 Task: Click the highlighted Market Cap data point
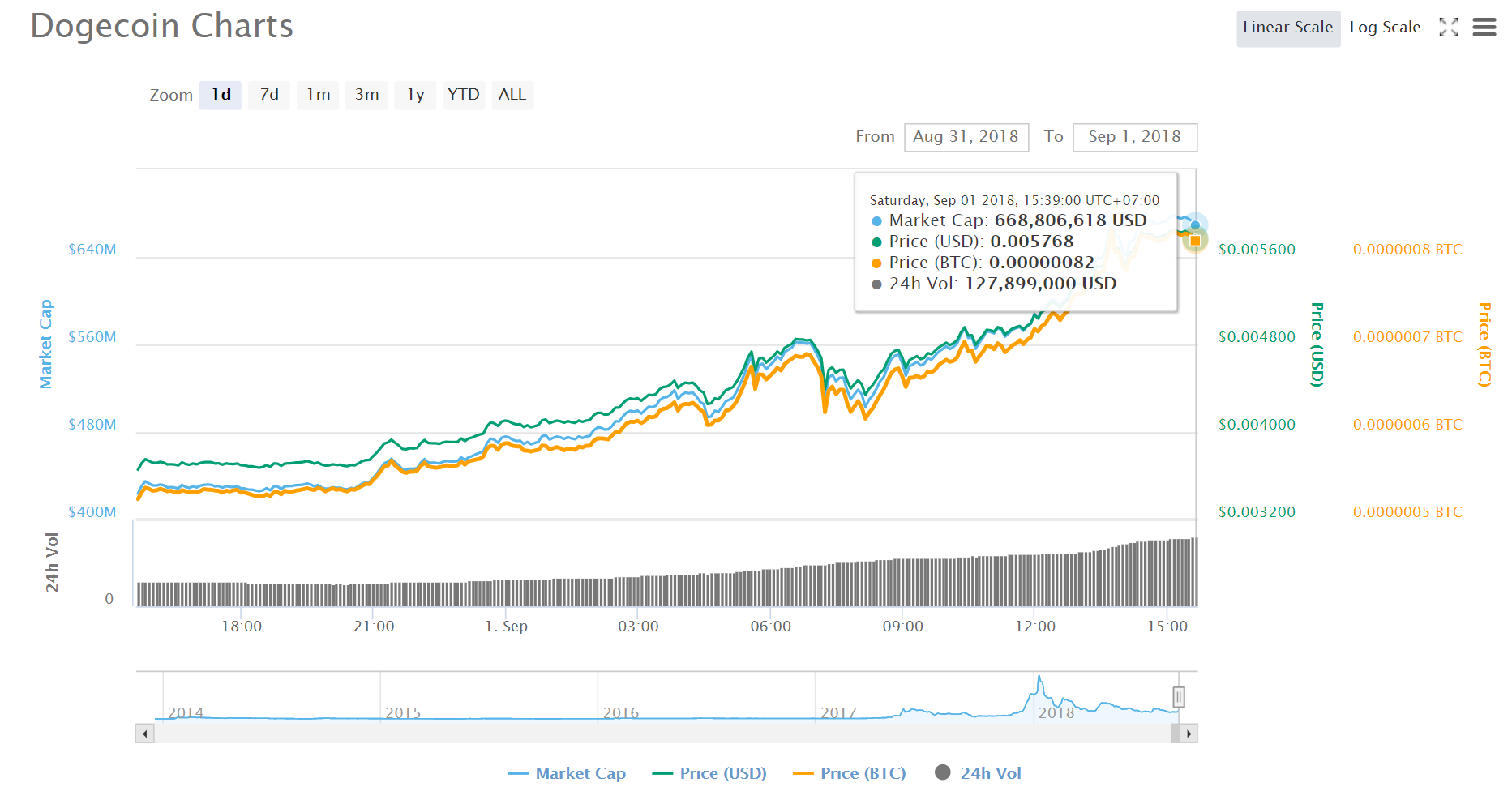[1195, 225]
